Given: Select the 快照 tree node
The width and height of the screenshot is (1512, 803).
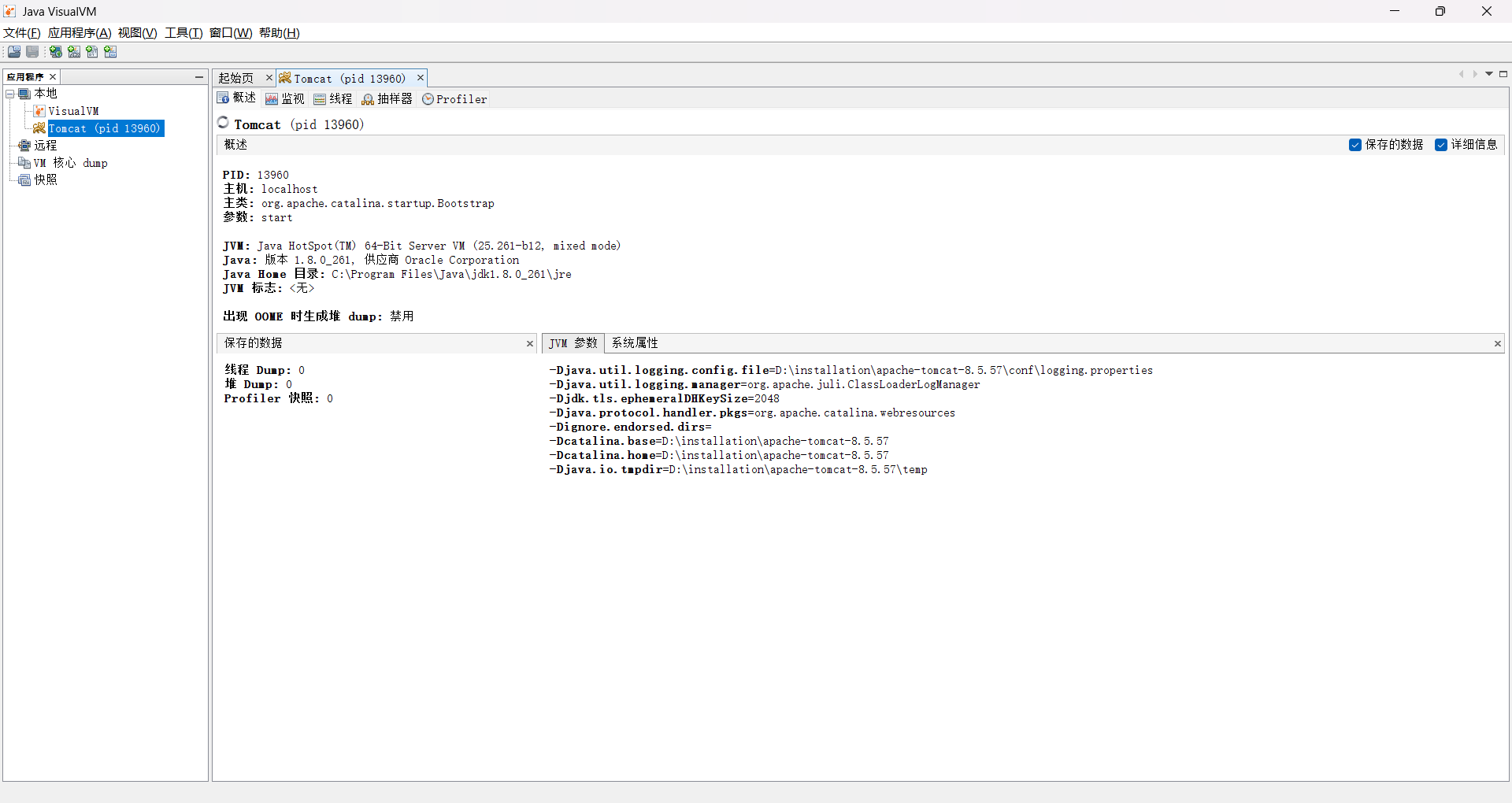Looking at the screenshot, I should pos(46,180).
